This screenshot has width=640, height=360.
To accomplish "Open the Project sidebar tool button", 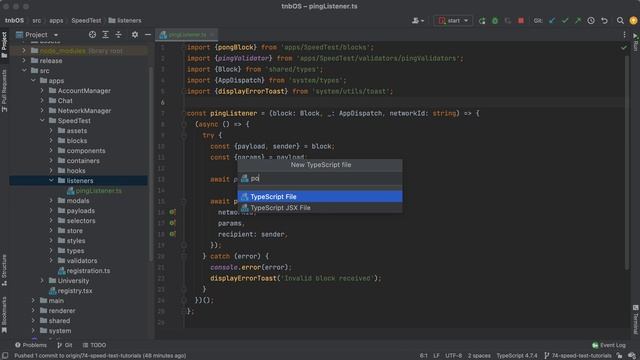I will pos(4,44).
